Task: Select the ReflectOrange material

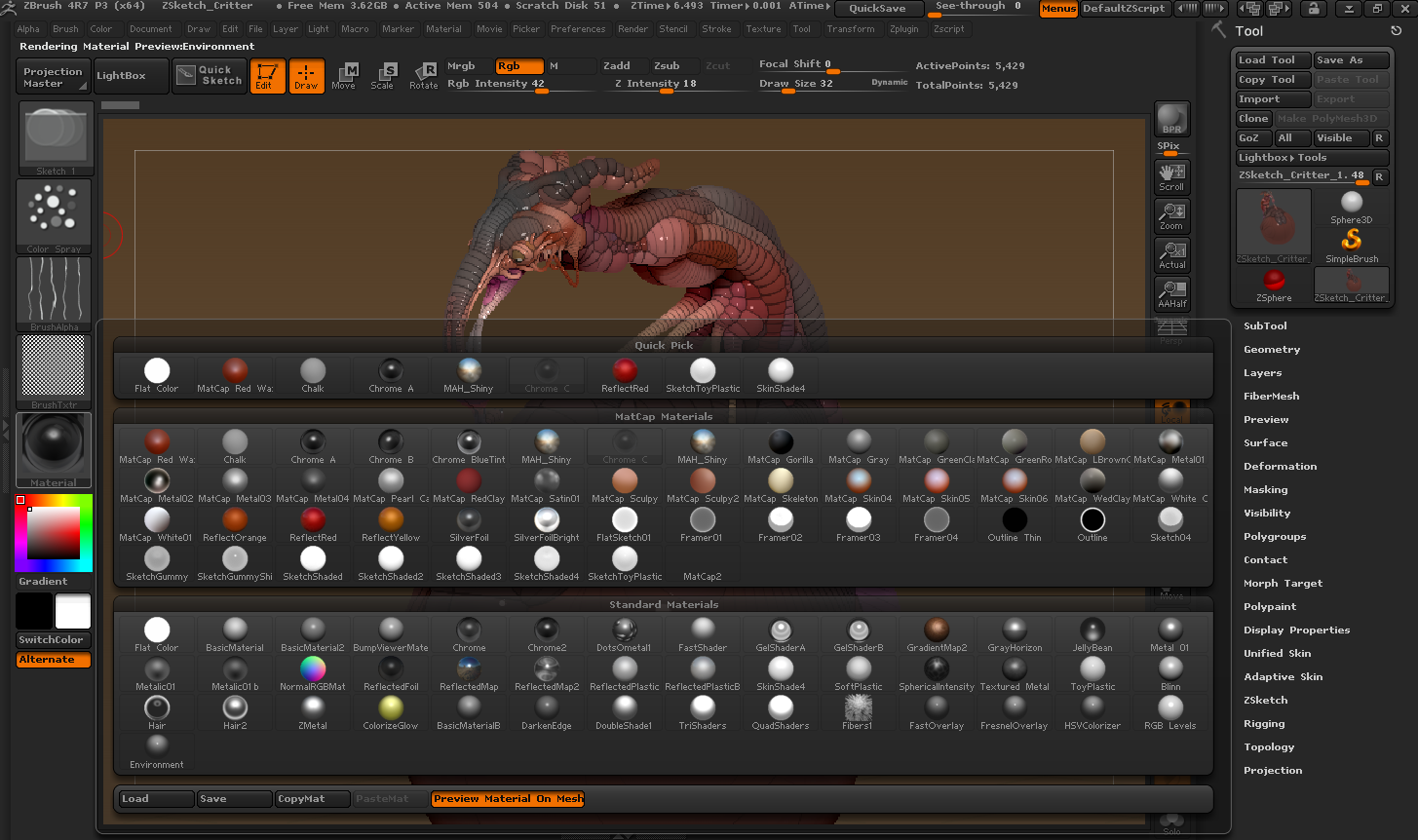Action: click(x=235, y=525)
